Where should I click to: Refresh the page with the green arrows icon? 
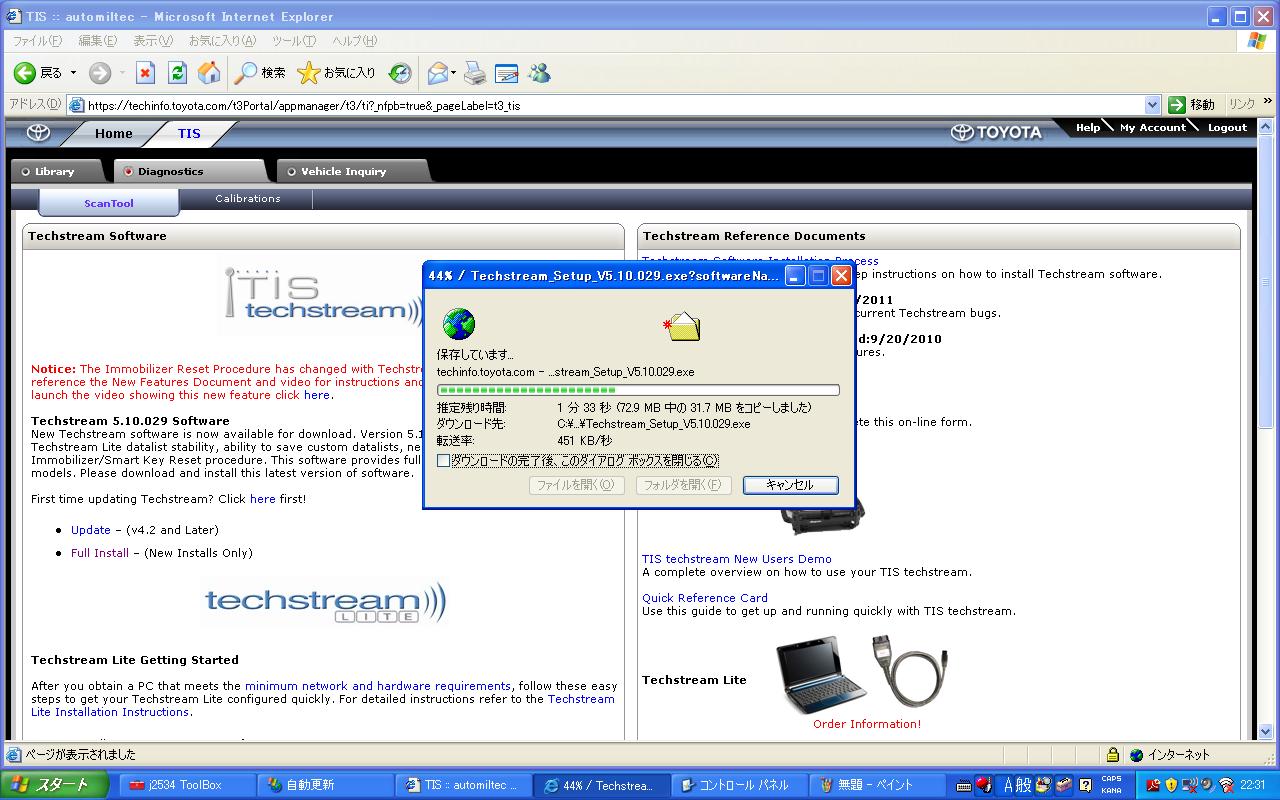click(x=177, y=73)
